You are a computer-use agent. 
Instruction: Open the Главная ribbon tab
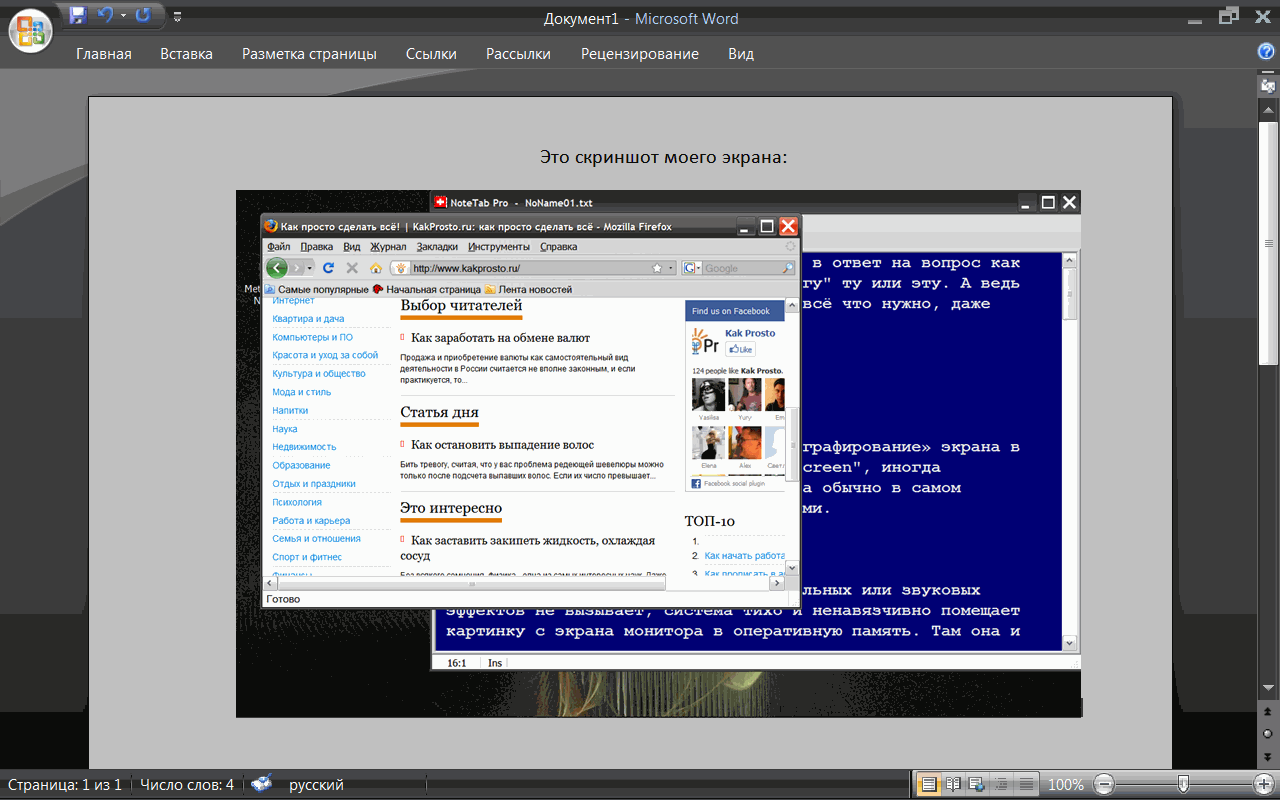(104, 54)
